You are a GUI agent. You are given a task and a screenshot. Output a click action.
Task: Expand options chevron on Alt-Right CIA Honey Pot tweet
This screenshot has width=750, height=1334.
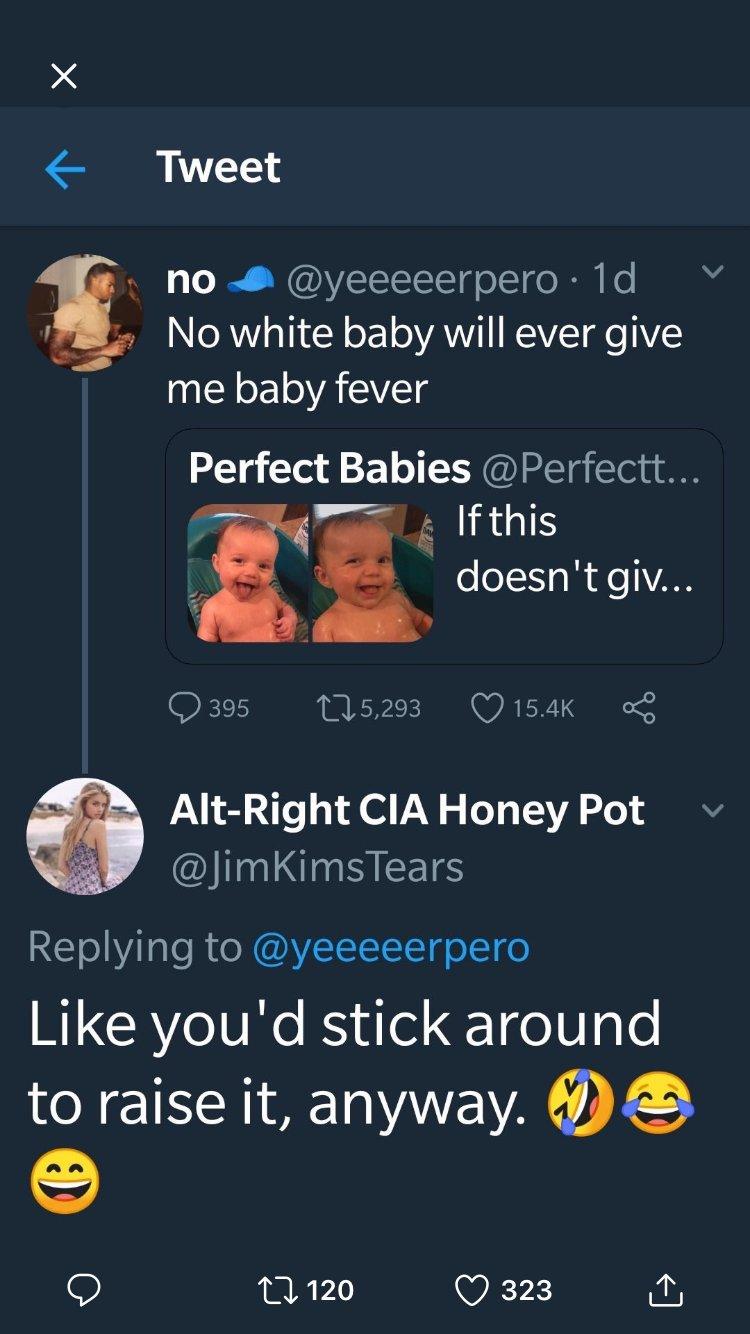coord(712,811)
